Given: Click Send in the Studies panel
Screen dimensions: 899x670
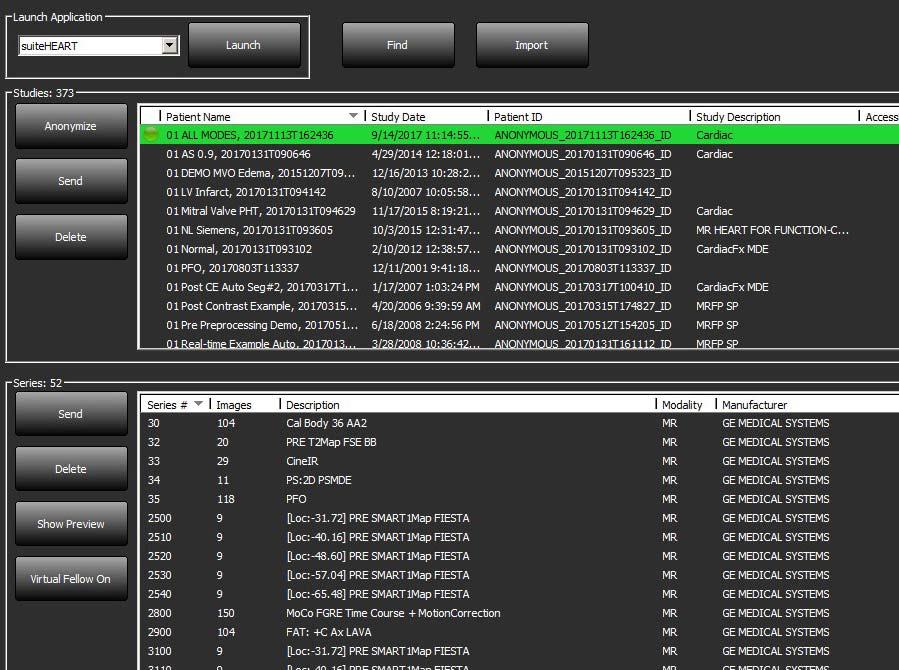Looking at the screenshot, I should [x=71, y=181].
